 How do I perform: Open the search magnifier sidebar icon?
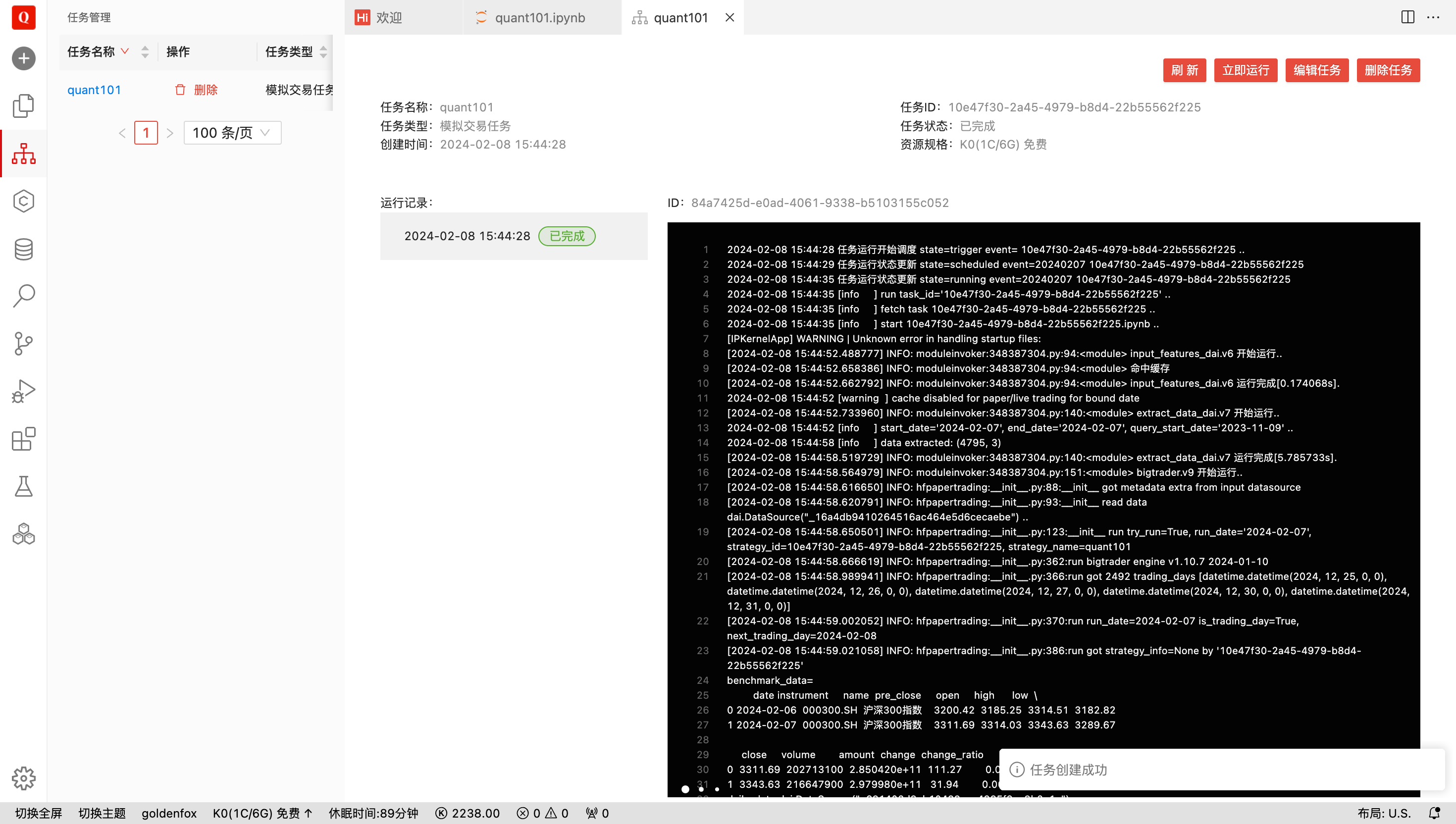(23, 296)
